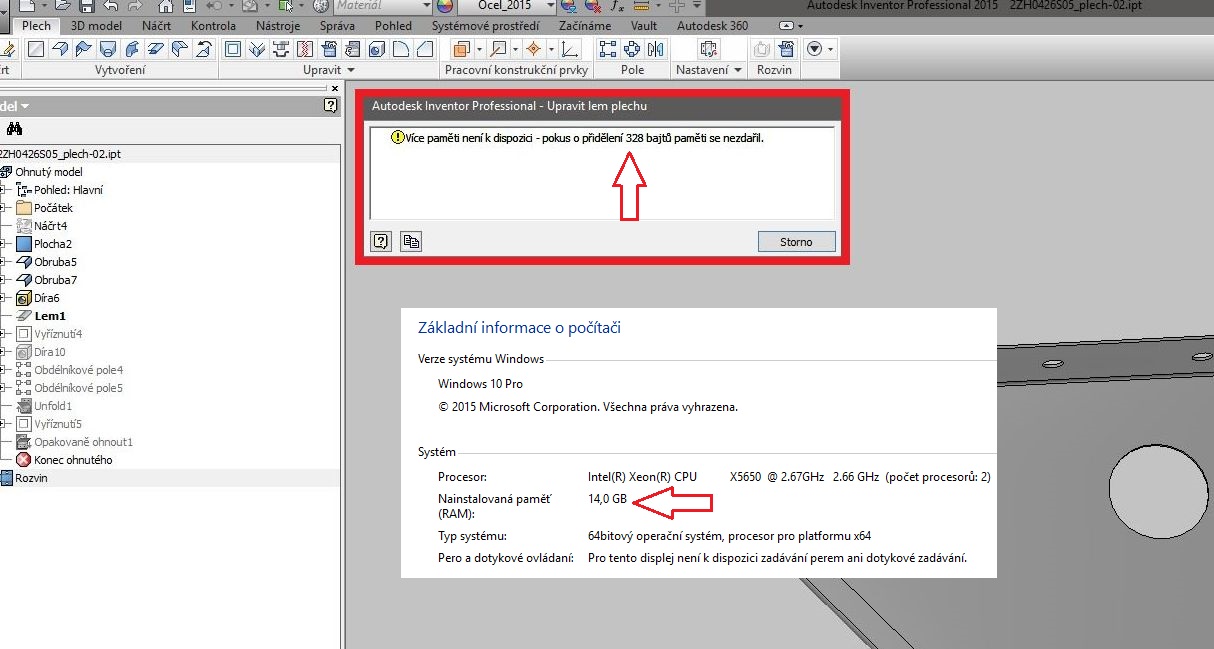Select the Unfold tool in Upravit panel
The image size is (1214, 649).
click(329, 49)
